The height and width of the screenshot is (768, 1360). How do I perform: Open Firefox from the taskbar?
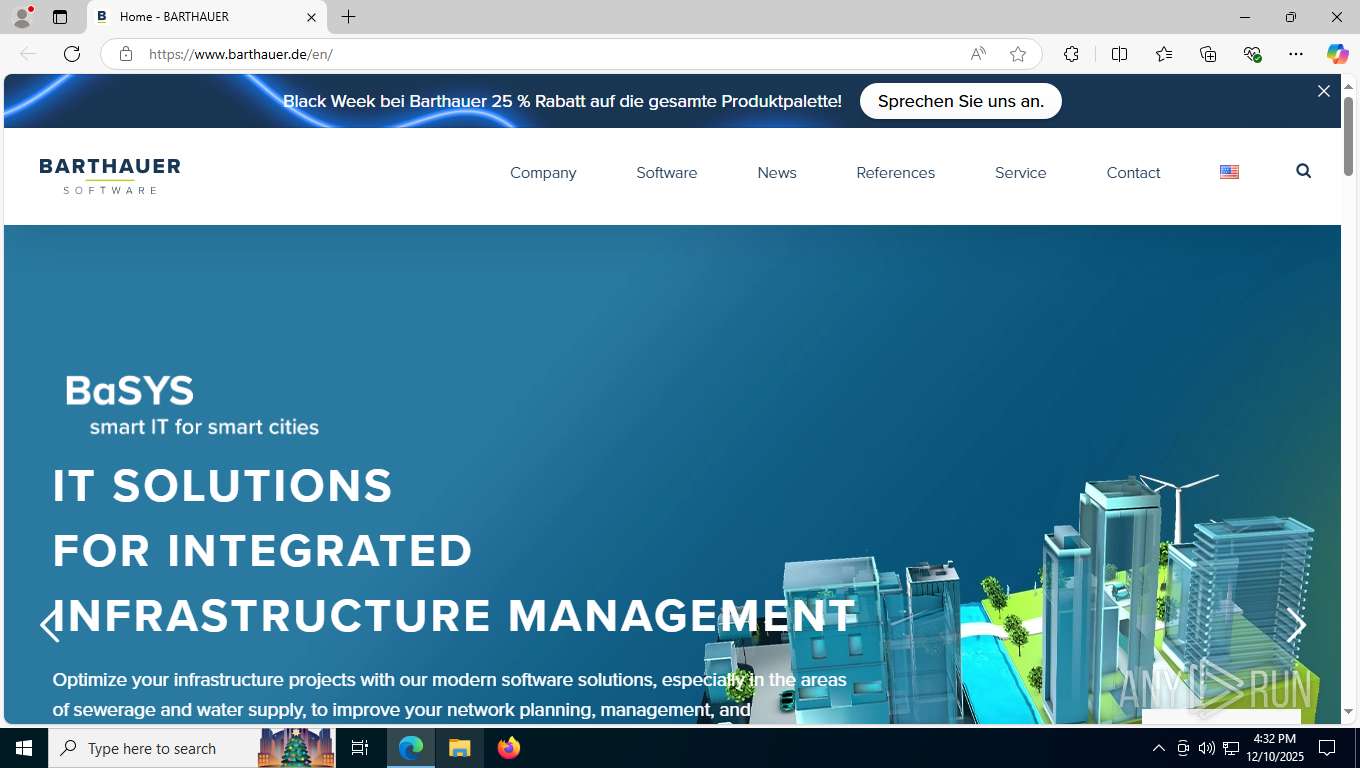(x=508, y=748)
